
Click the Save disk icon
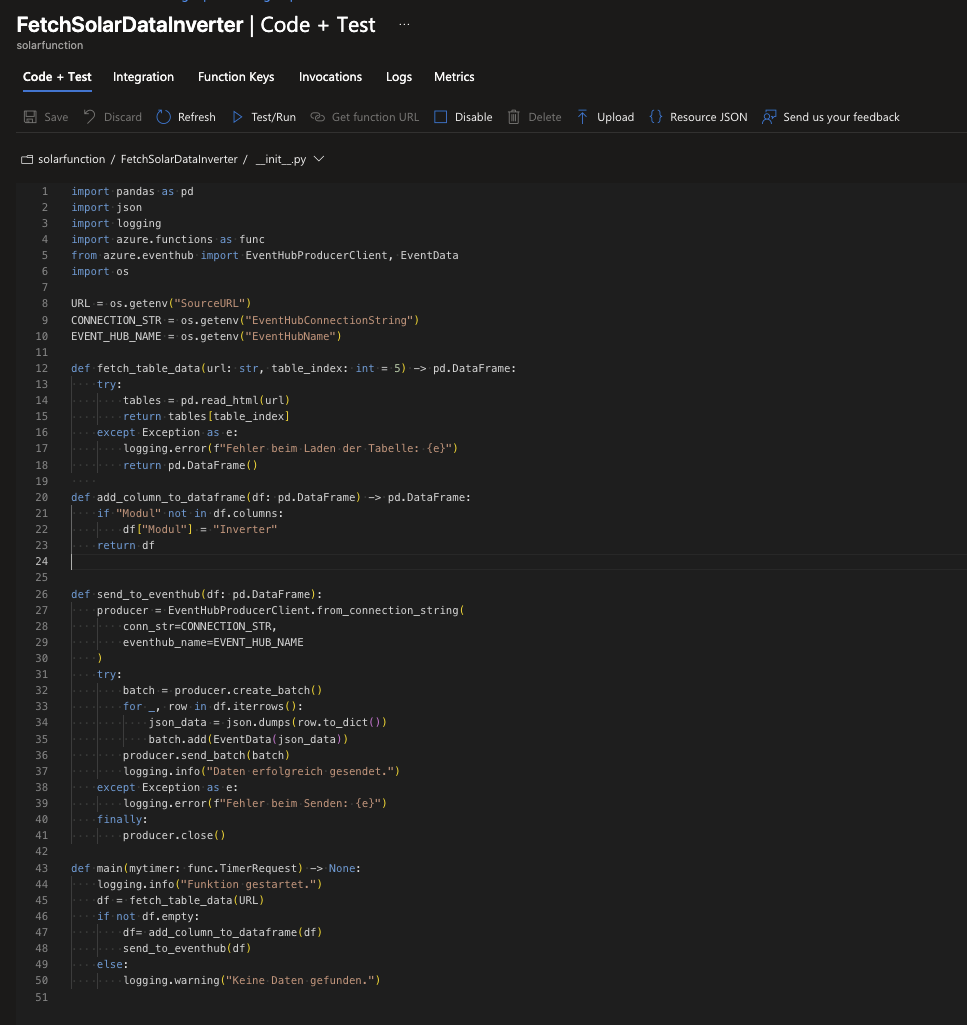(30, 117)
